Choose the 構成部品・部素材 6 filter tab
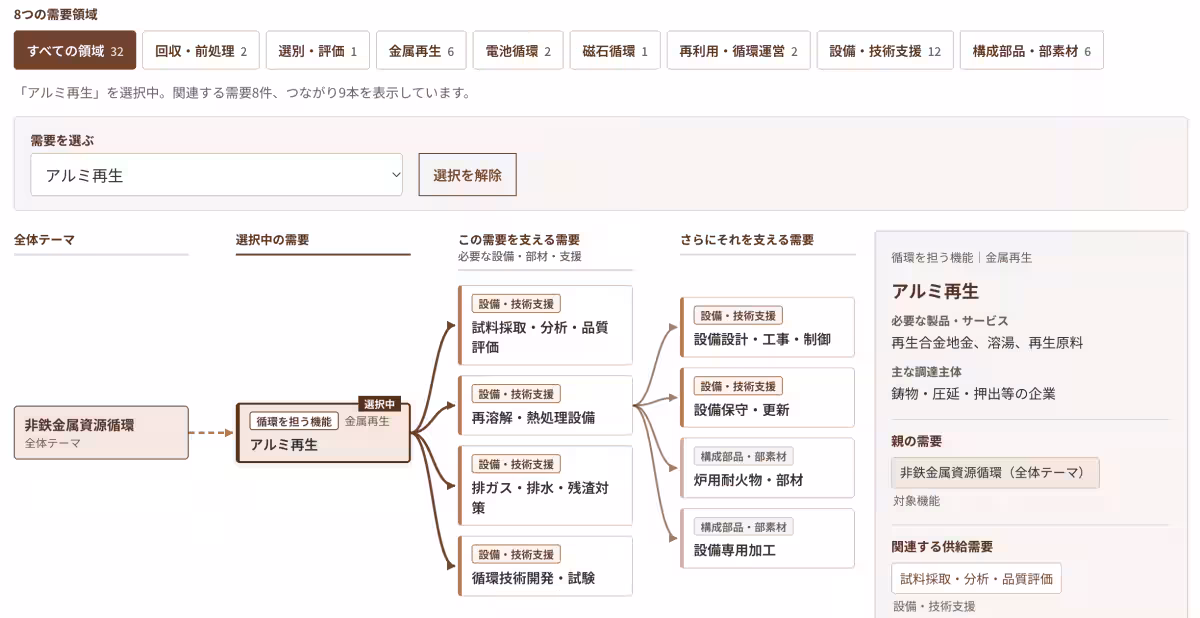This screenshot has height=618, width=1200. 1031,50
